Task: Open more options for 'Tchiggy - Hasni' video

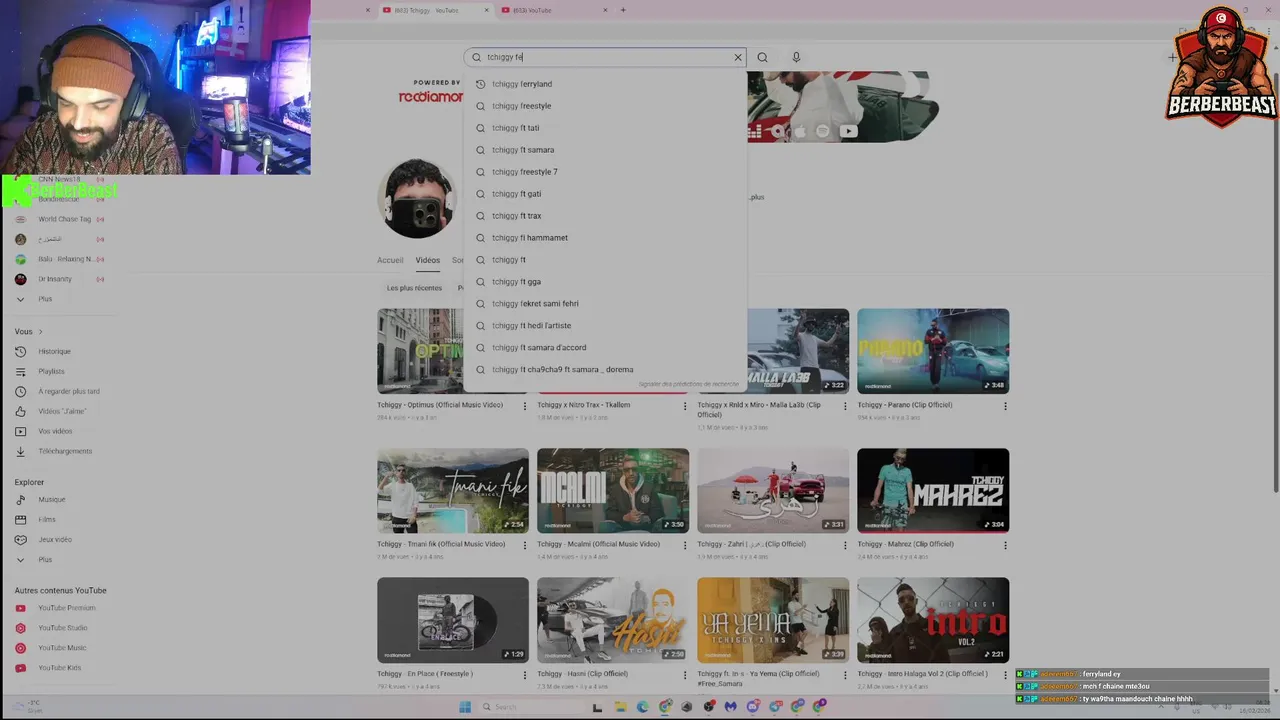Action: 685,675
